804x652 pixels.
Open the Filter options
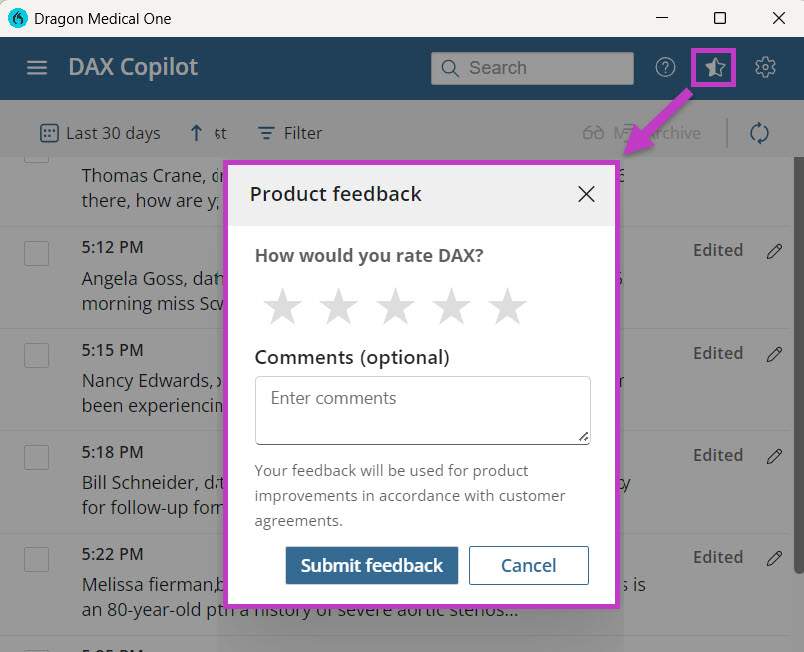click(x=289, y=132)
